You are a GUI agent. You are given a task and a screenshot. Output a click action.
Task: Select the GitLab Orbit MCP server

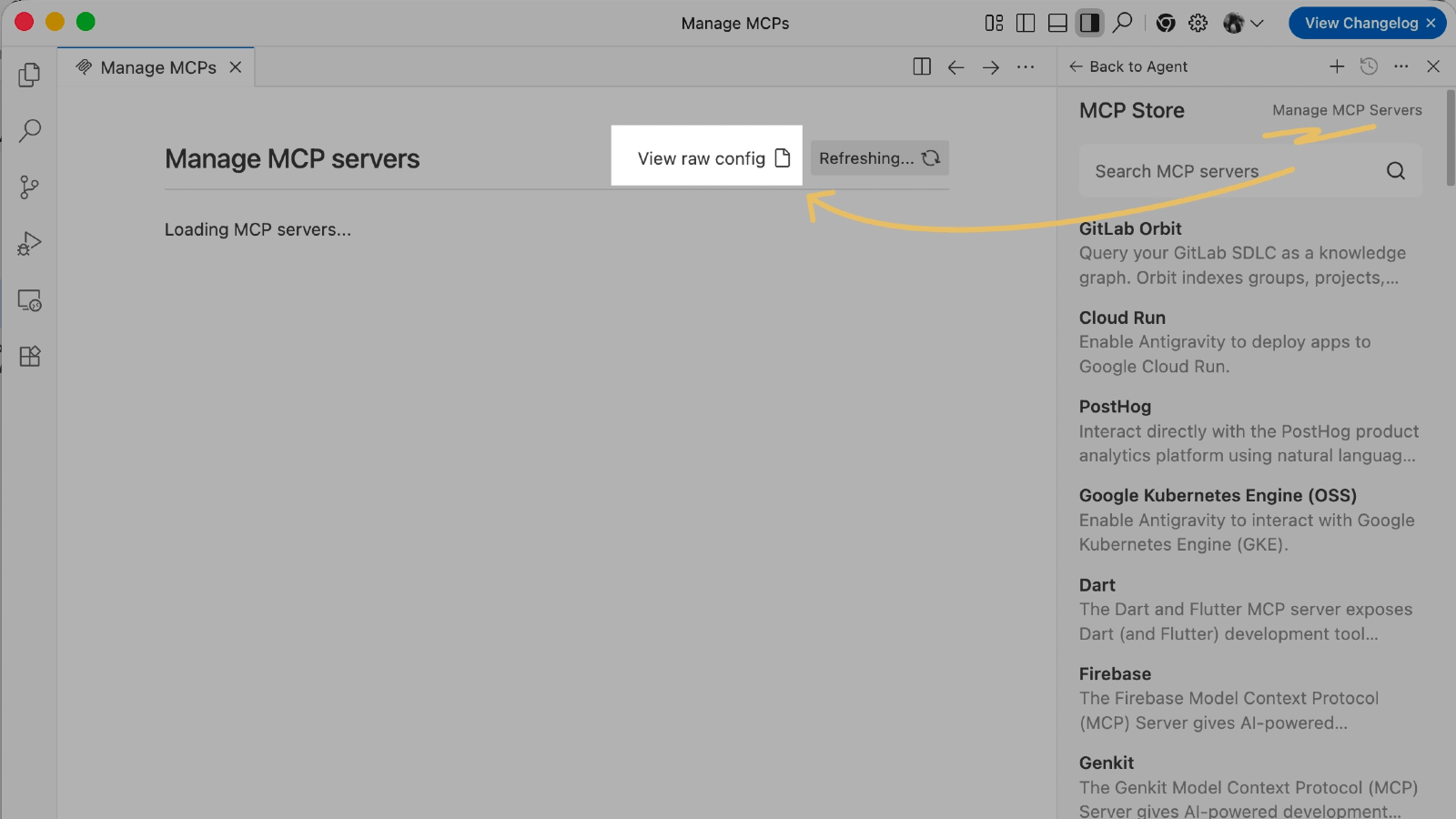click(1250, 253)
